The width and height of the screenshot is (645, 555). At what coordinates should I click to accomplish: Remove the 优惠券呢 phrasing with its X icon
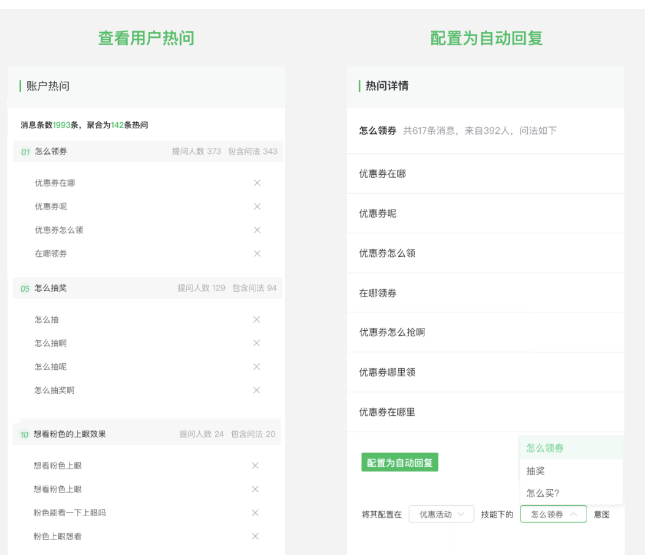coord(257,206)
